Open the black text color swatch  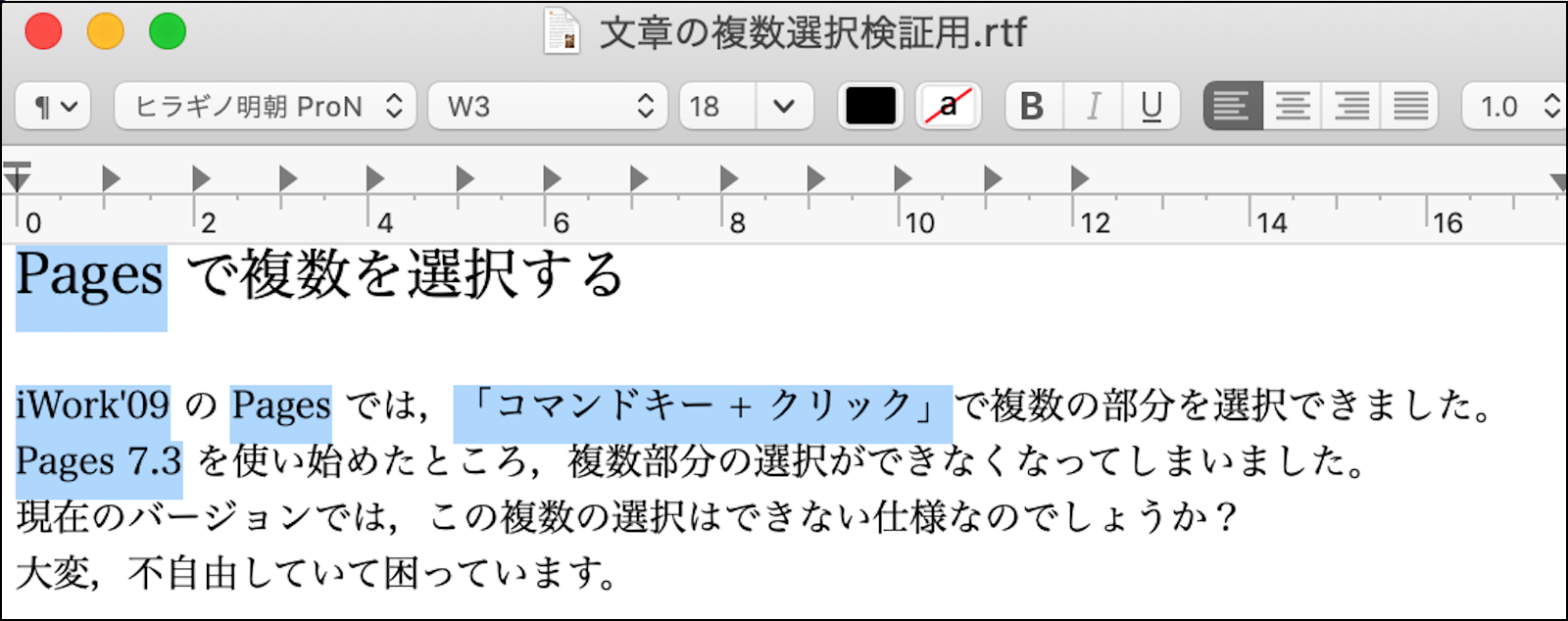click(x=870, y=106)
